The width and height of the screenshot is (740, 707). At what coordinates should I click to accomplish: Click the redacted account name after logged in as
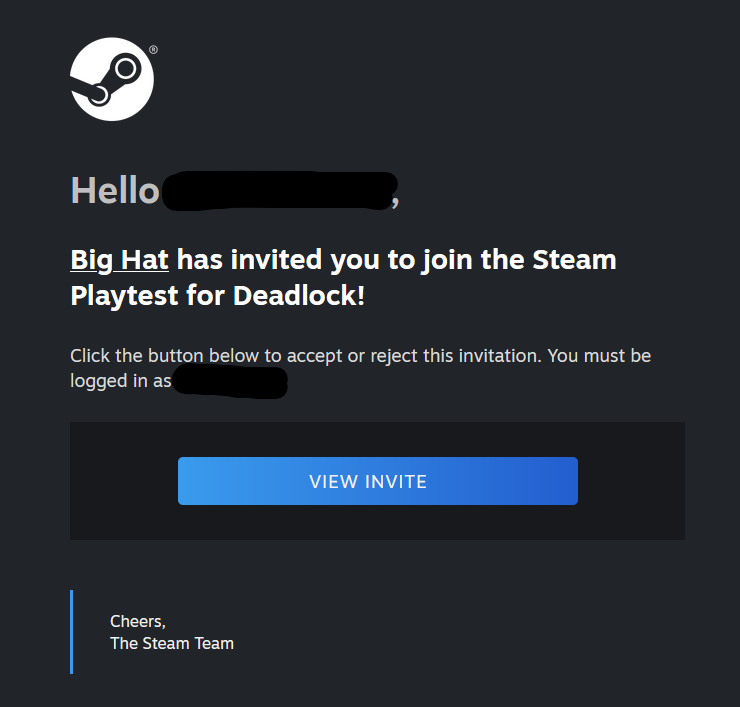pos(230,381)
